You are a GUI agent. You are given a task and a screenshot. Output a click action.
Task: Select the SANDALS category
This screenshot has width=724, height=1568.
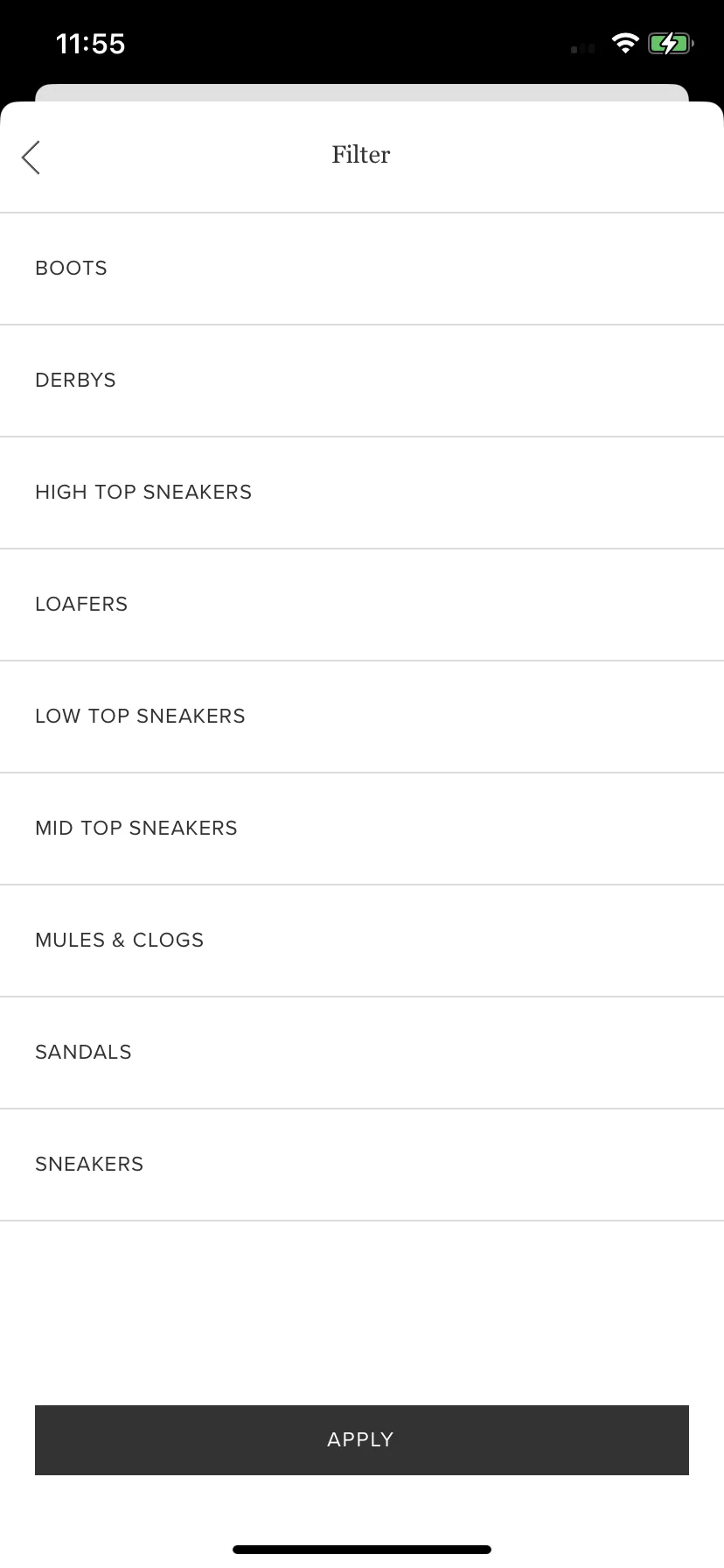(x=362, y=1053)
